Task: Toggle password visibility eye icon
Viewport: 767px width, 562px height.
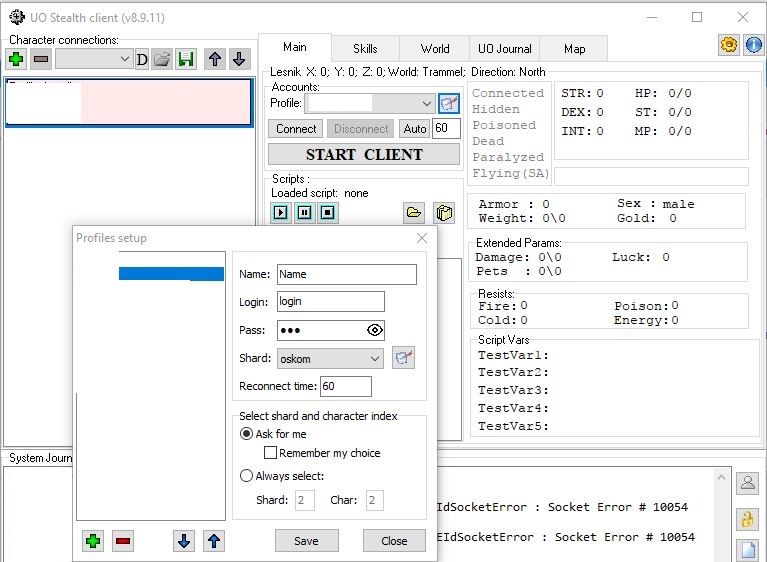Action: click(x=374, y=330)
